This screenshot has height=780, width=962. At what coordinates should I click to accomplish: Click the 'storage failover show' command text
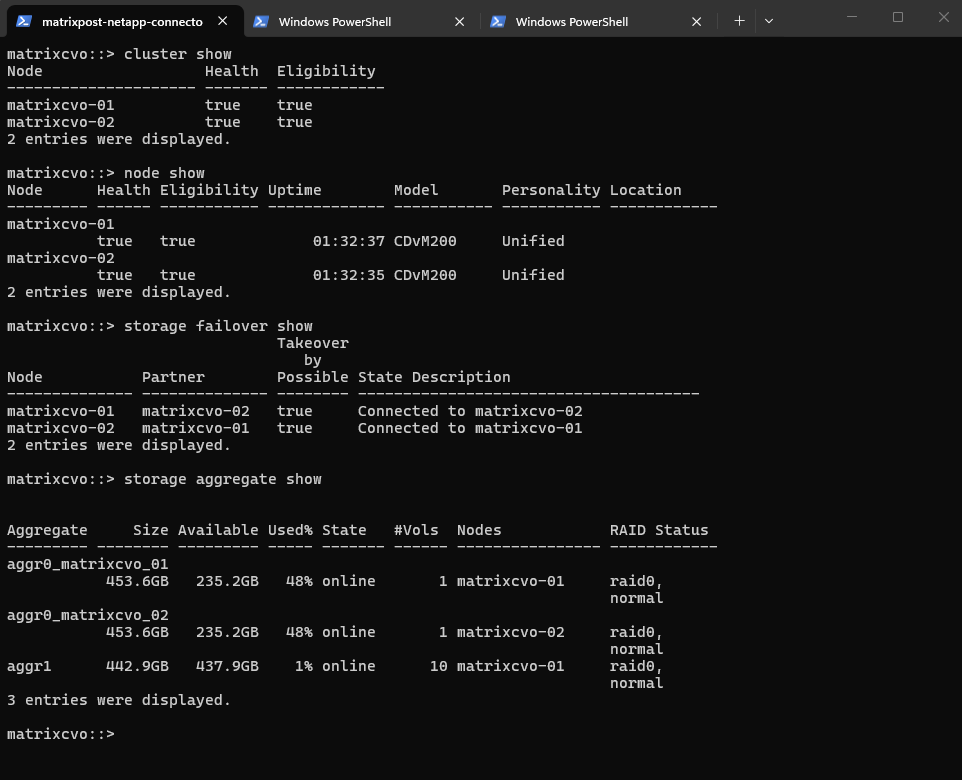coord(218,326)
